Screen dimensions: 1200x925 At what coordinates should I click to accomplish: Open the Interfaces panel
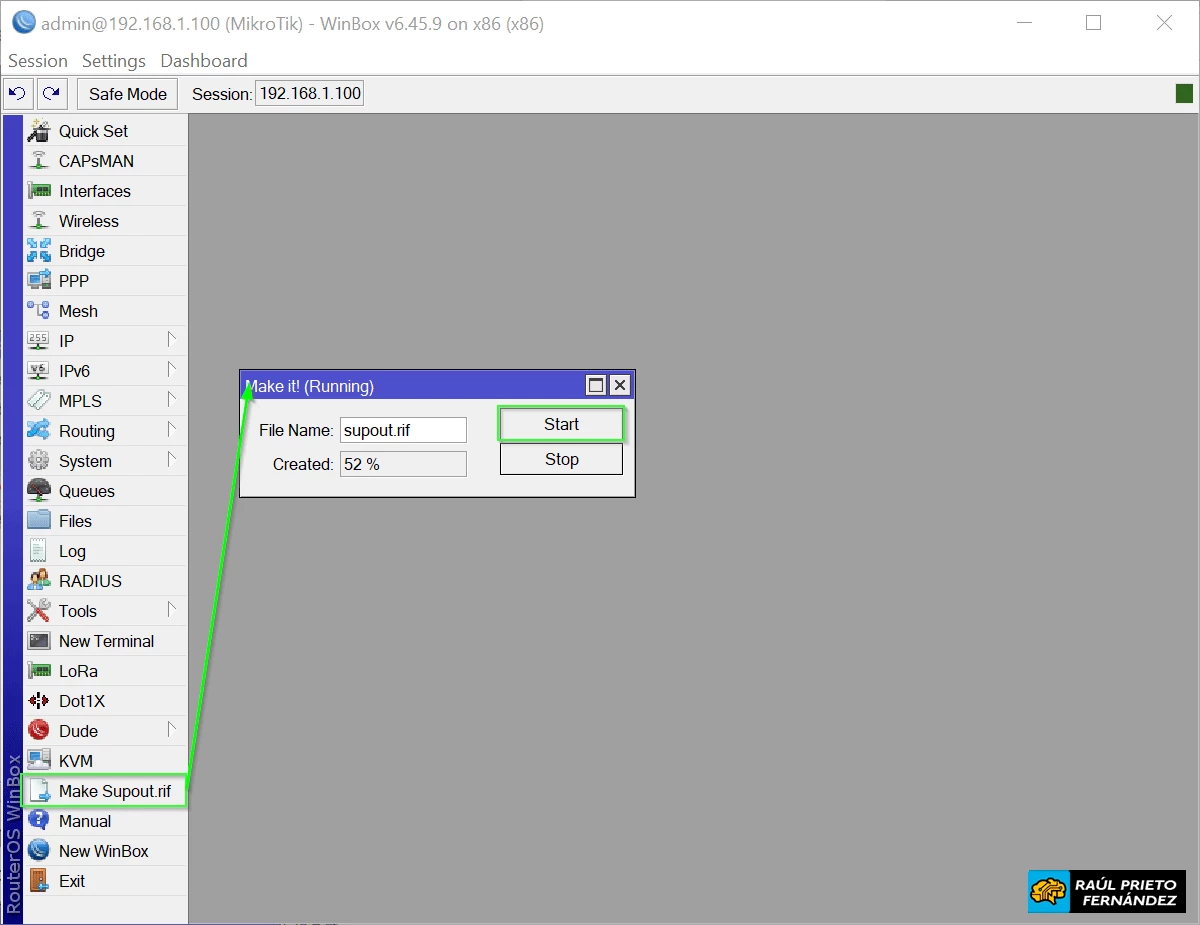pos(92,190)
